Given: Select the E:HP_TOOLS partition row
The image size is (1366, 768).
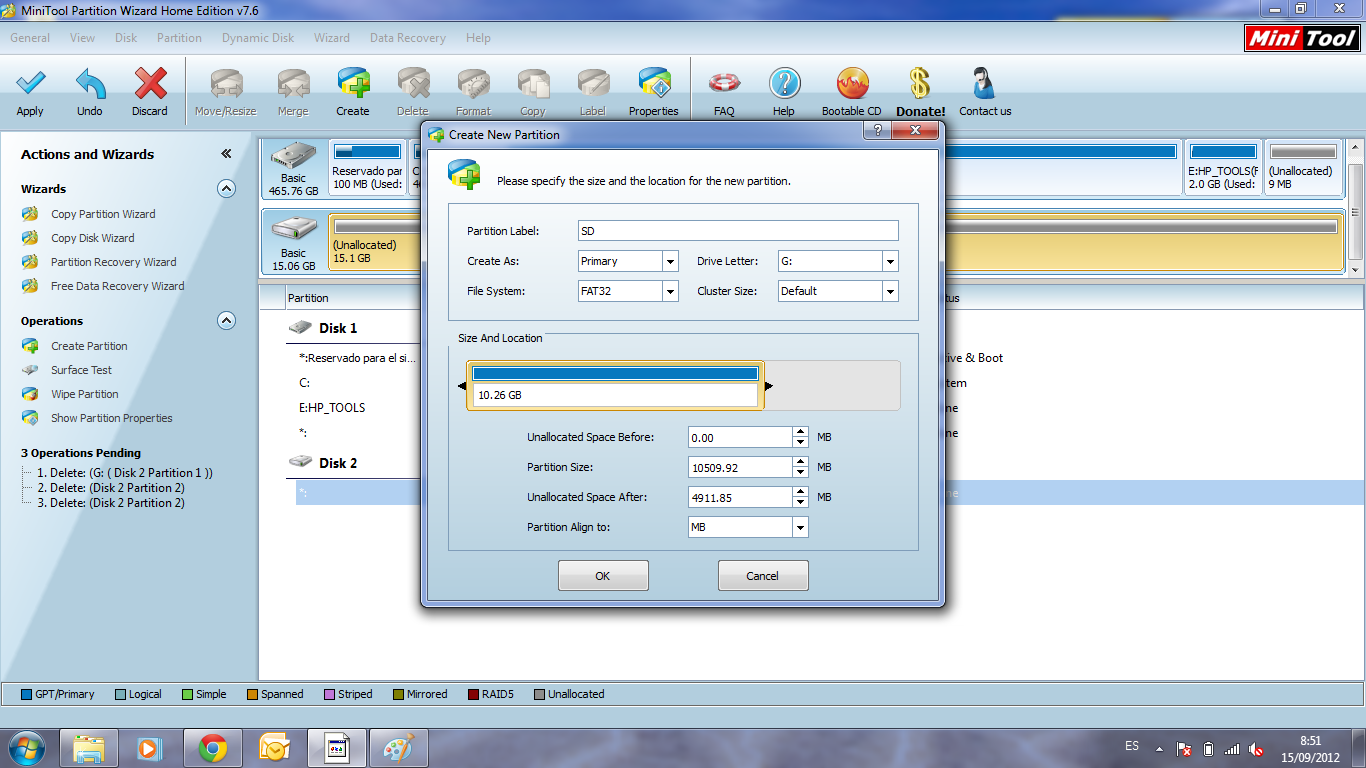Looking at the screenshot, I should coord(332,408).
